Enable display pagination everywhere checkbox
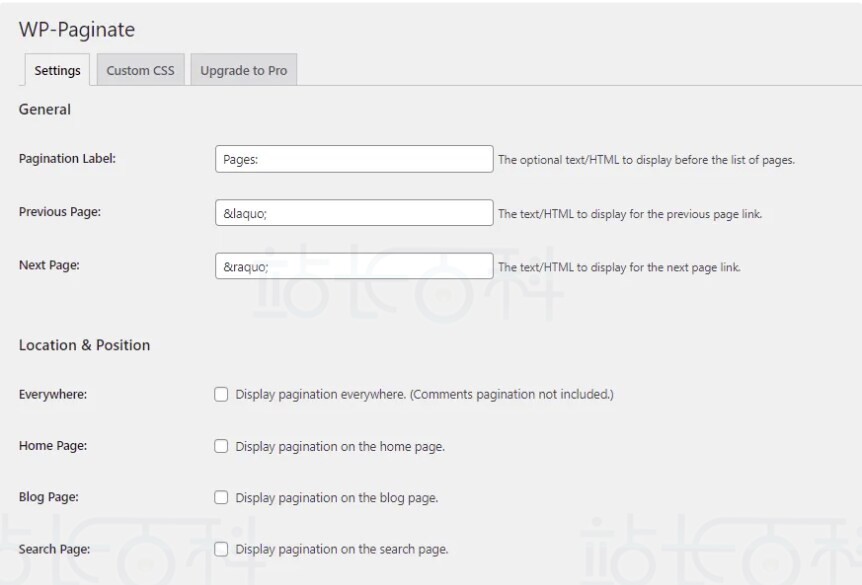 tap(221, 394)
